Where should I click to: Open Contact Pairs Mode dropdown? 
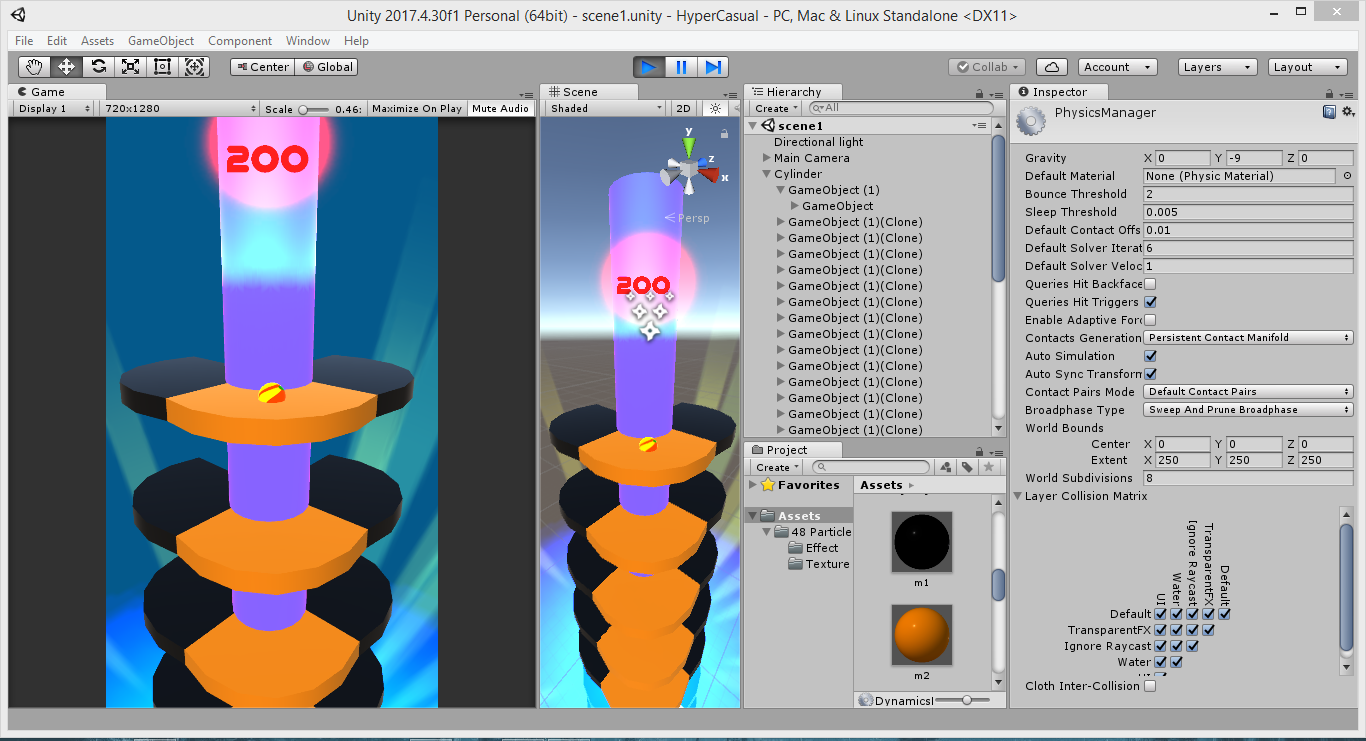tap(1249, 392)
